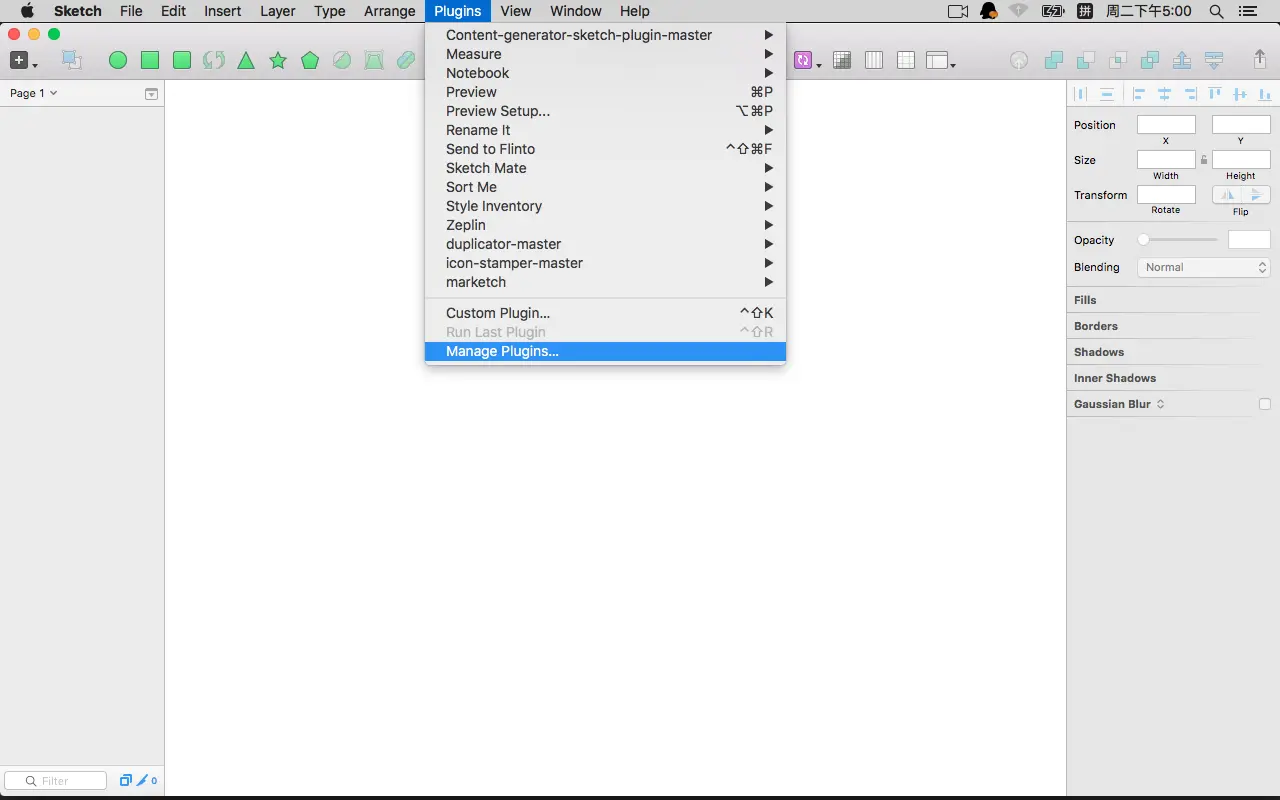This screenshot has width=1280, height=800.
Task: Click the Align vertical centers icon
Action: click(x=1240, y=94)
